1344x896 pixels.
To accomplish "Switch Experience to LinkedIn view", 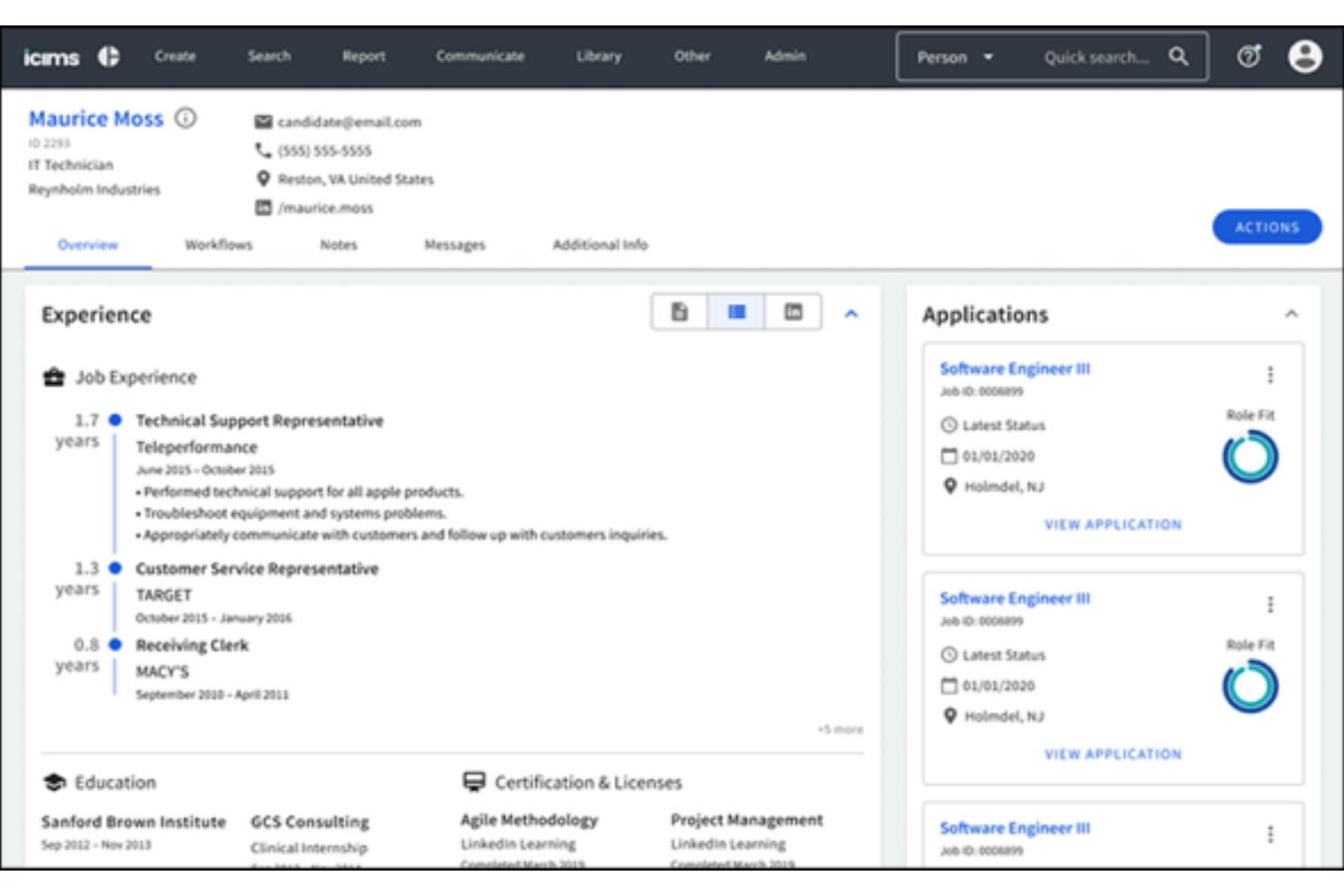I will (793, 312).
